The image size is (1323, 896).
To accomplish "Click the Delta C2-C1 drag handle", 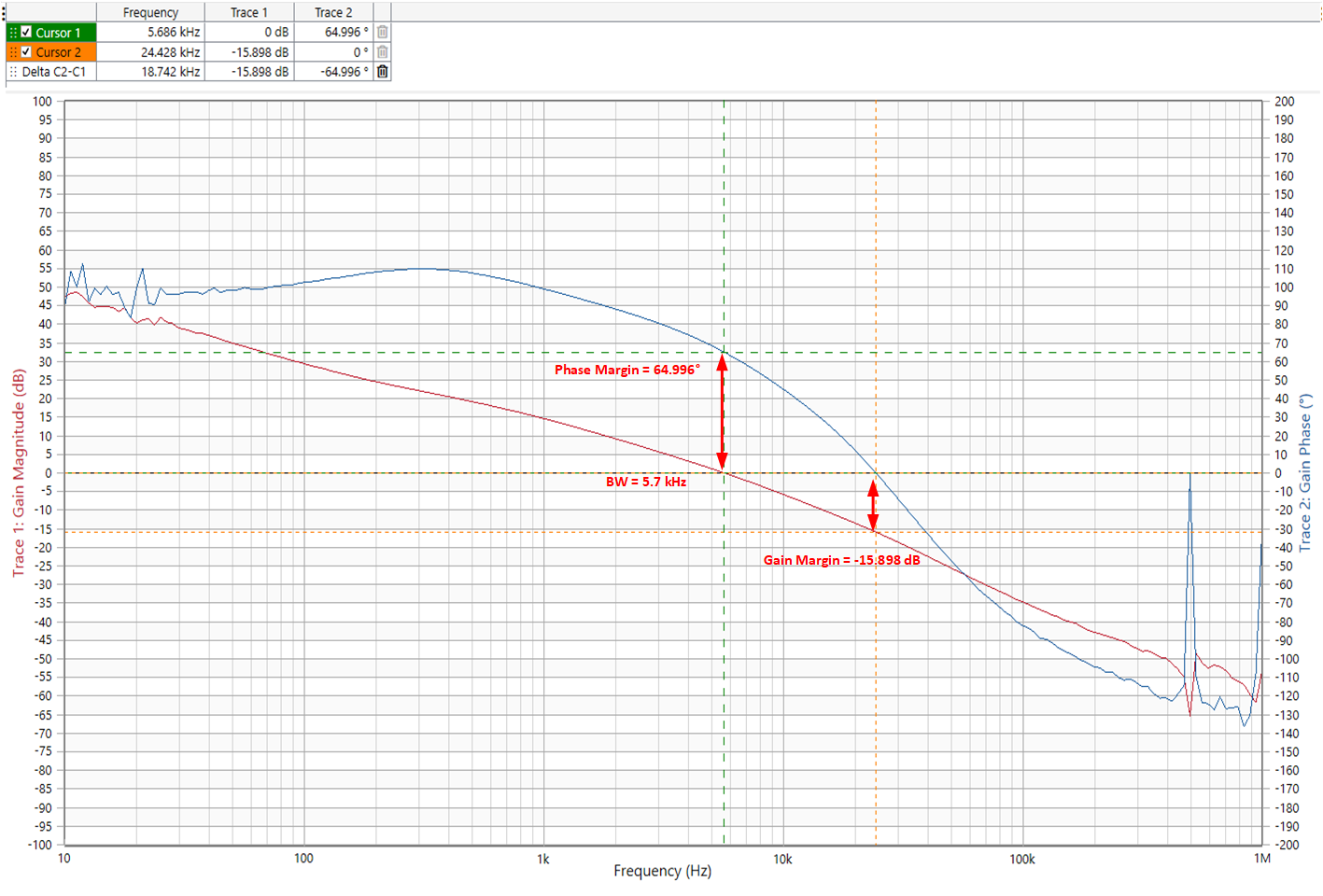I will tap(13, 72).
